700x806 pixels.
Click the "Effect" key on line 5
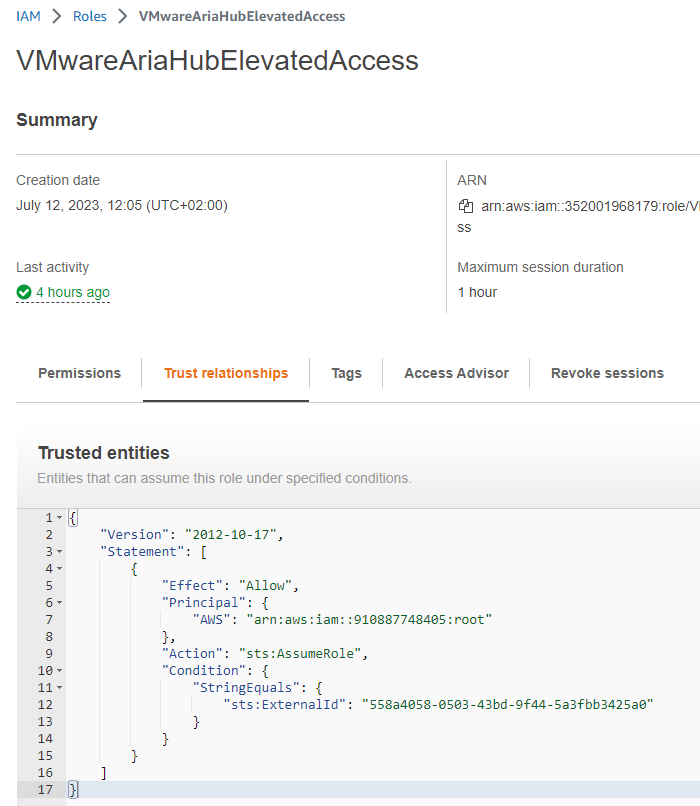point(192,585)
